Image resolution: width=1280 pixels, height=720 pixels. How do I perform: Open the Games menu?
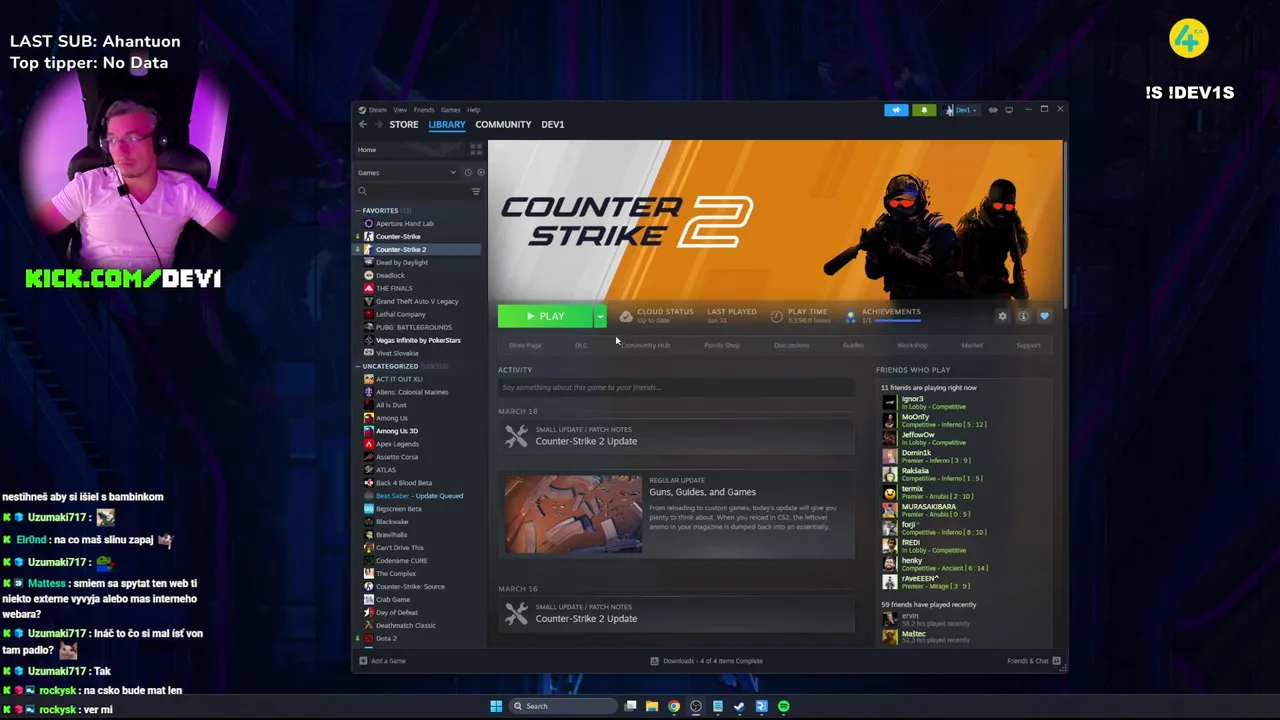(x=451, y=110)
